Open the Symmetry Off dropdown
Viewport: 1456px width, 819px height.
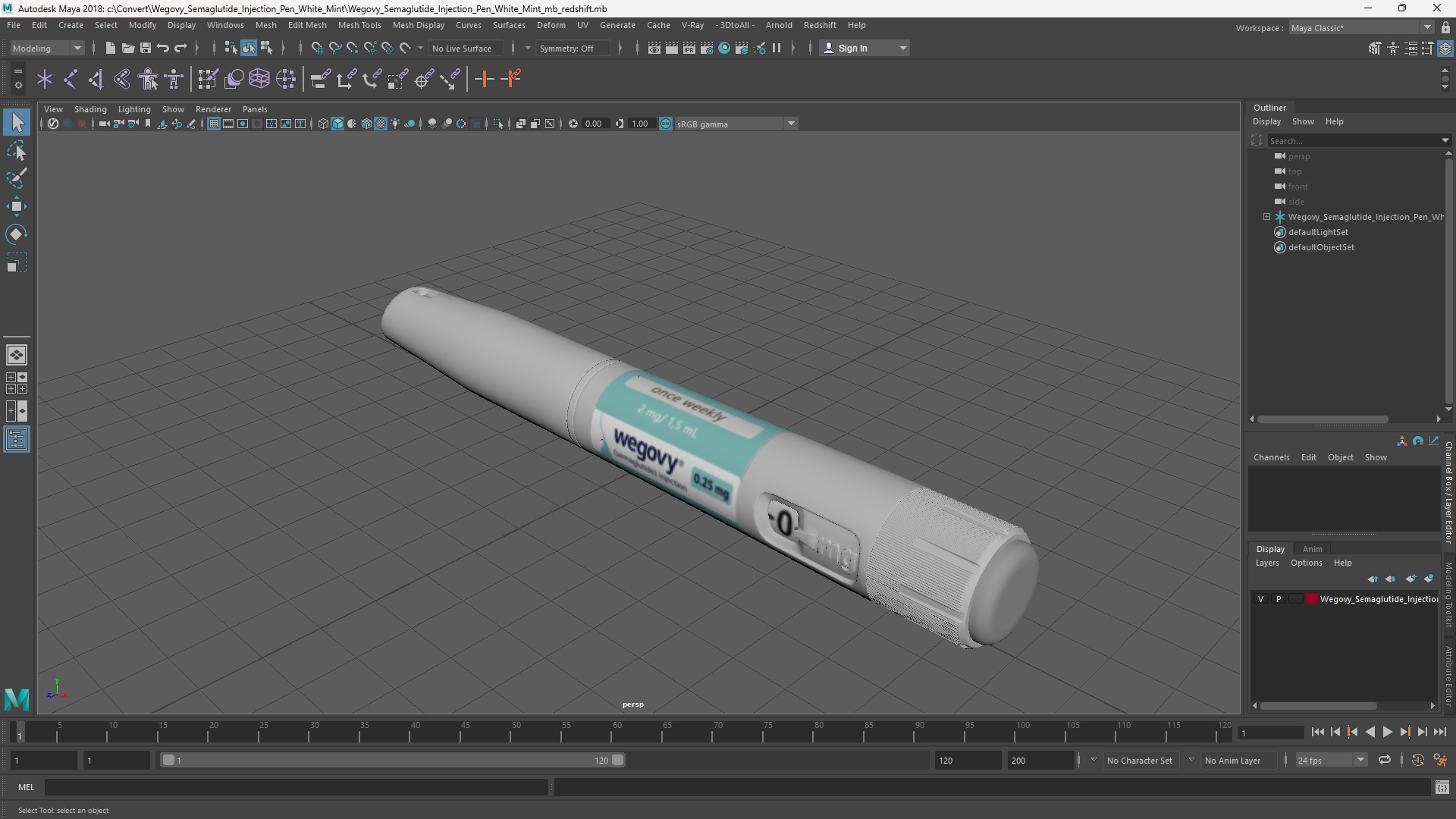pos(574,48)
